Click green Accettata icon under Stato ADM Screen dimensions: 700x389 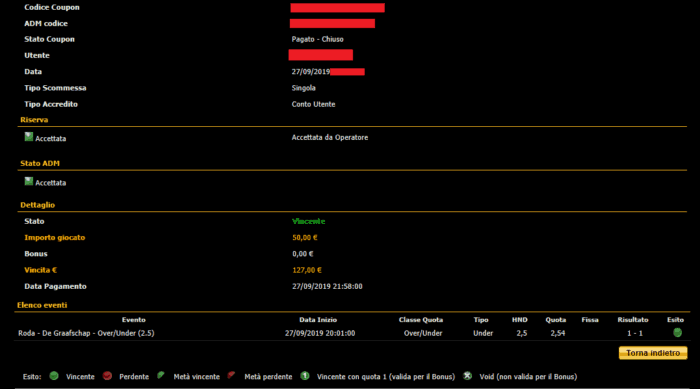tap(29, 181)
